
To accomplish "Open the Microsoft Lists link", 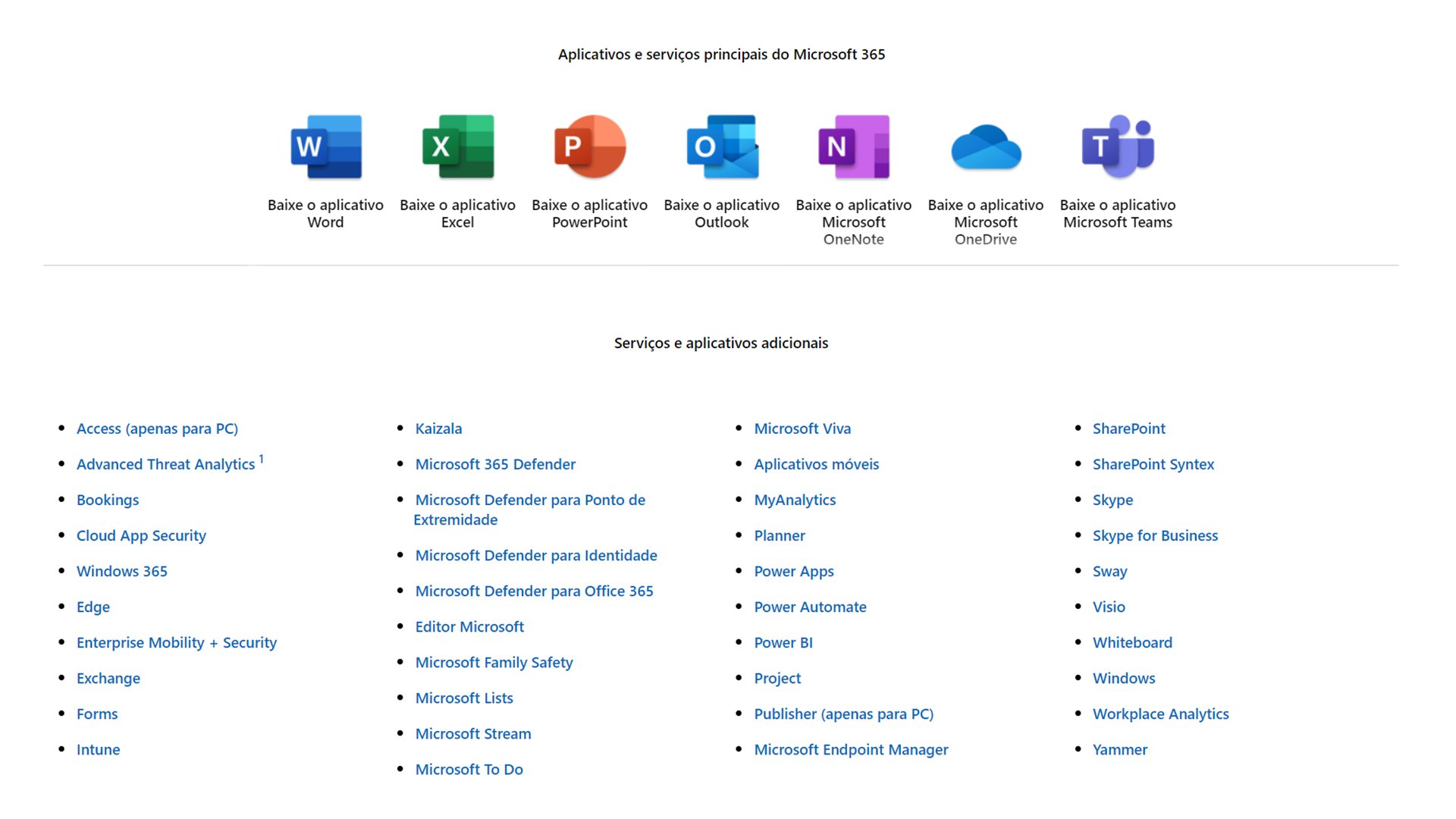I will pos(464,698).
